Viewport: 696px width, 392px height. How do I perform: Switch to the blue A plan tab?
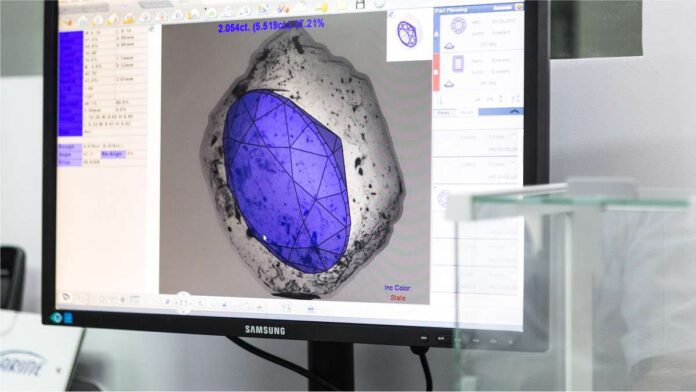[x=436, y=34]
